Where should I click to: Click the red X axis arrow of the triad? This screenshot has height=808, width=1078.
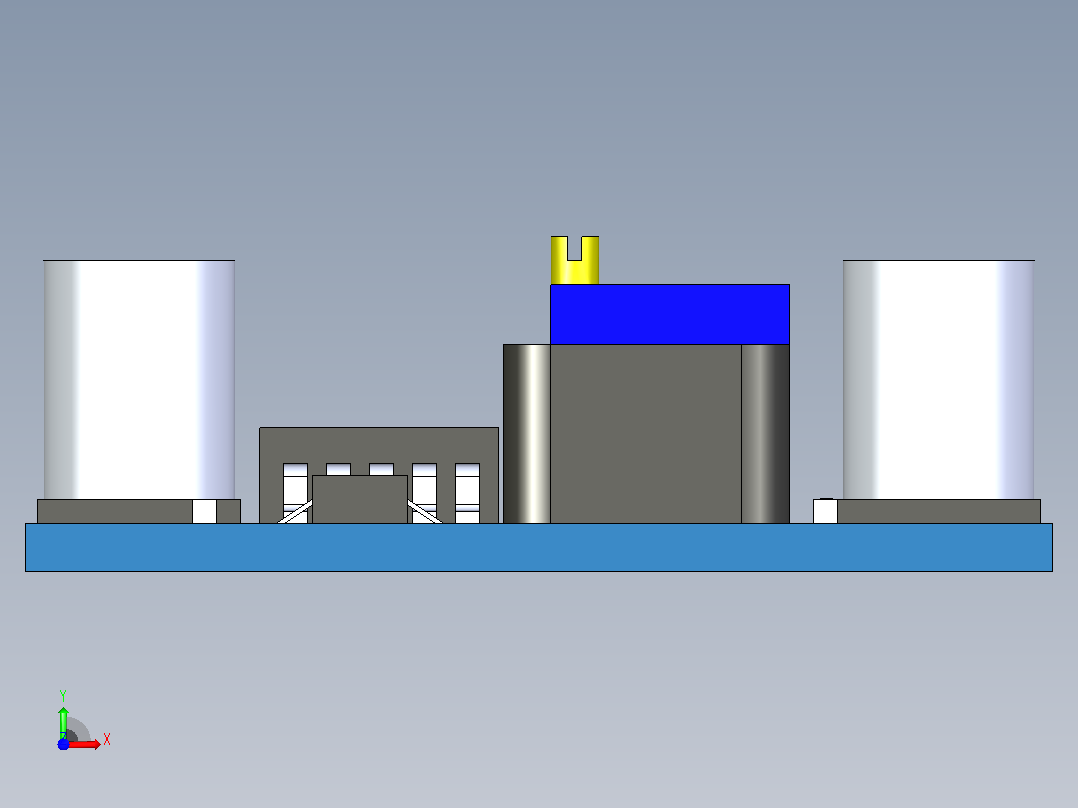(85, 745)
